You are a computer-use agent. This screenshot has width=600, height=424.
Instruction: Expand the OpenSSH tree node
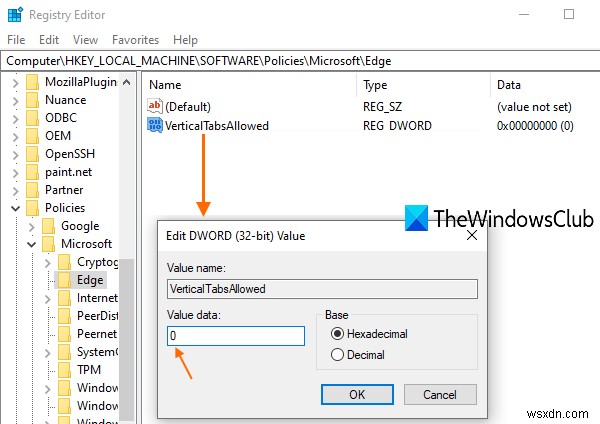click(x=15, y=154)
